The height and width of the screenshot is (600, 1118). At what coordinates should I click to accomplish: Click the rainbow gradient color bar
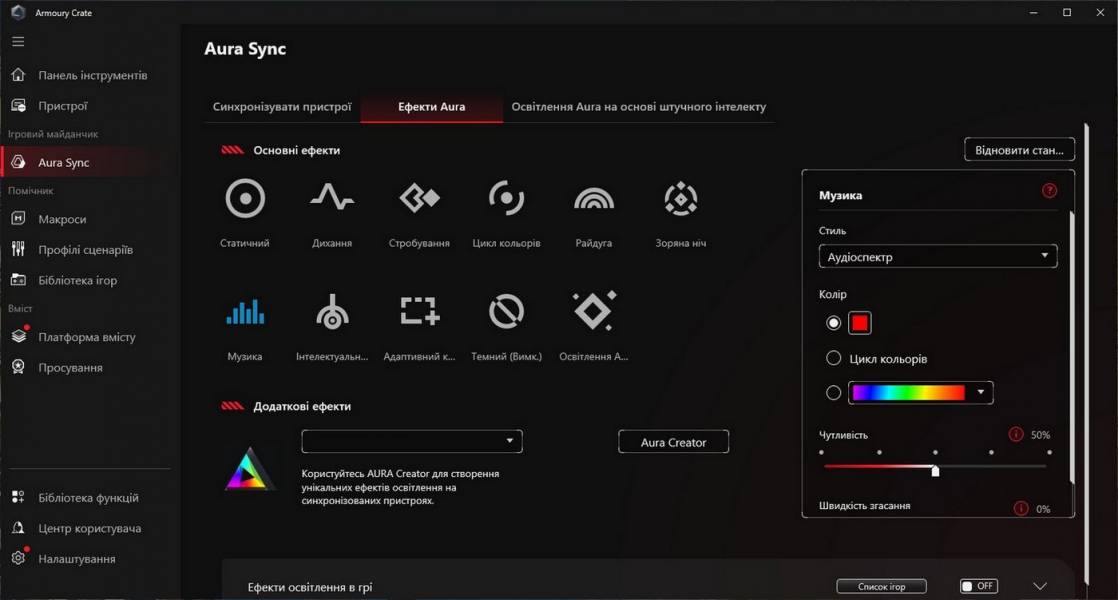908,392
